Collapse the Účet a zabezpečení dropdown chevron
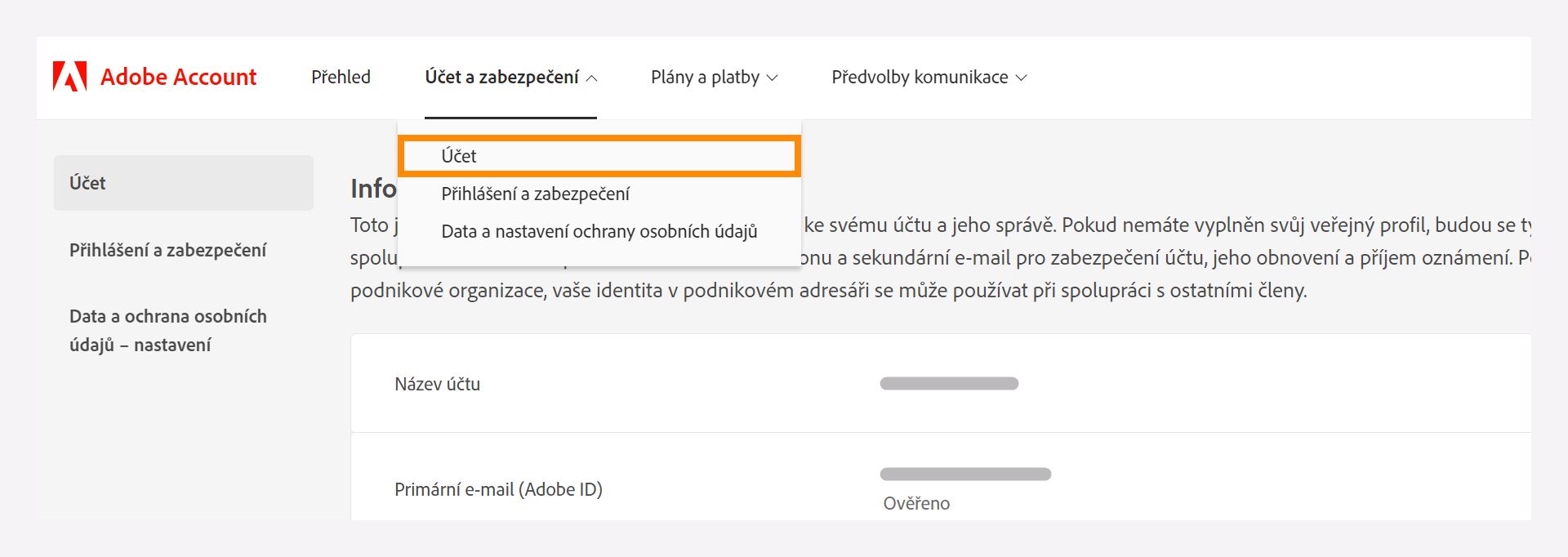This screenshot has width=1568, height=557. tap(595, 78)
